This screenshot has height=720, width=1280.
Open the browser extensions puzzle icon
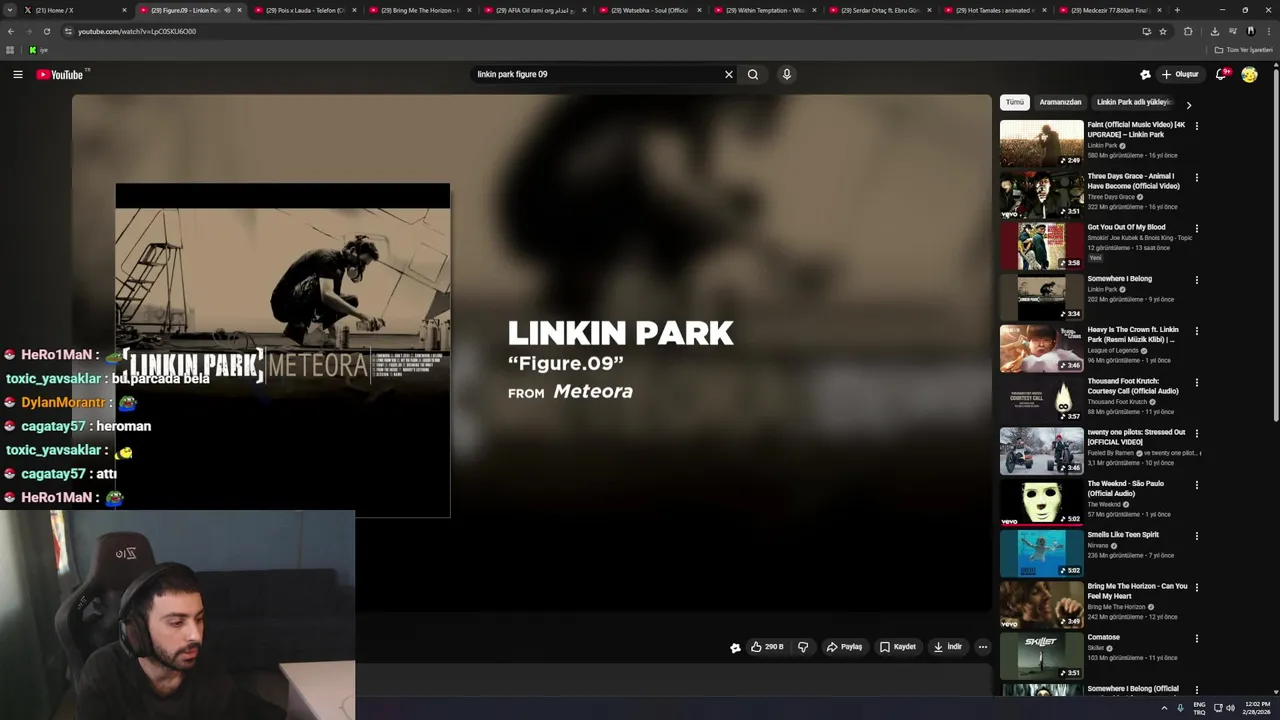pyautogui.click(x=1188, y=31)
